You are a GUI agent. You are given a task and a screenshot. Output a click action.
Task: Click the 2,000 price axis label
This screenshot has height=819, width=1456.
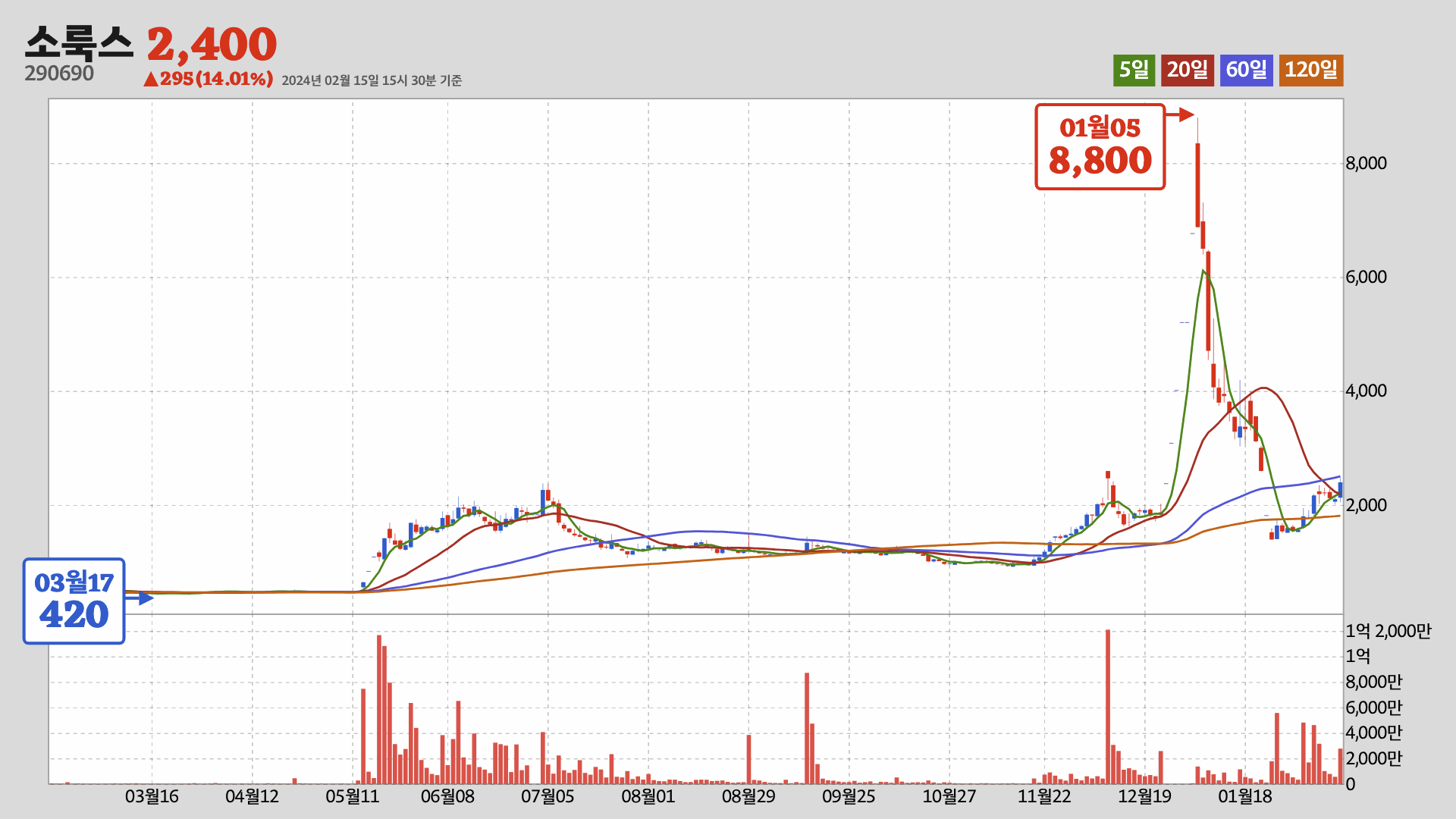pyautogui.click(x=1366, y=505)
